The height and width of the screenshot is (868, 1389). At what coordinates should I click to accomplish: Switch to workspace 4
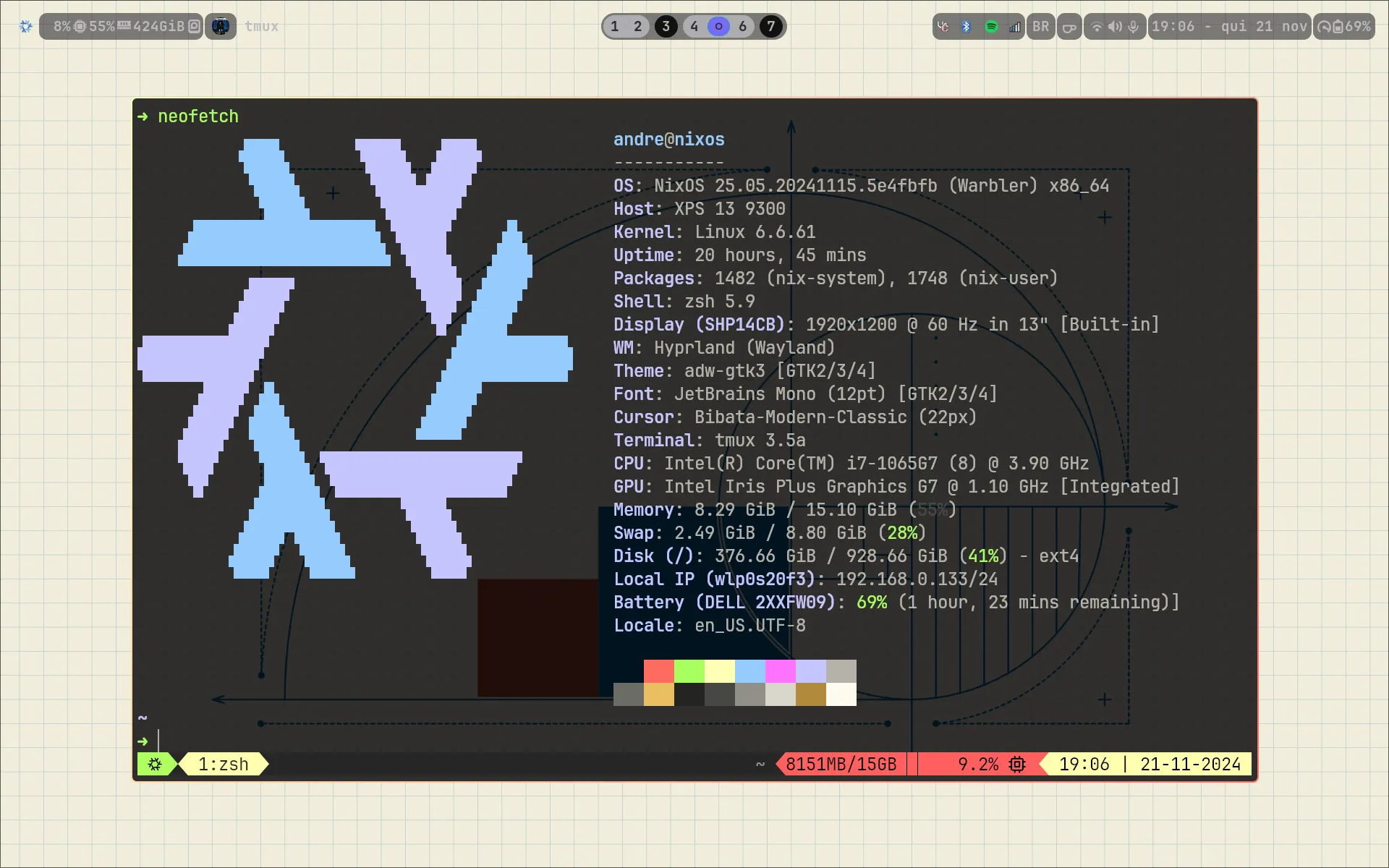694,27
